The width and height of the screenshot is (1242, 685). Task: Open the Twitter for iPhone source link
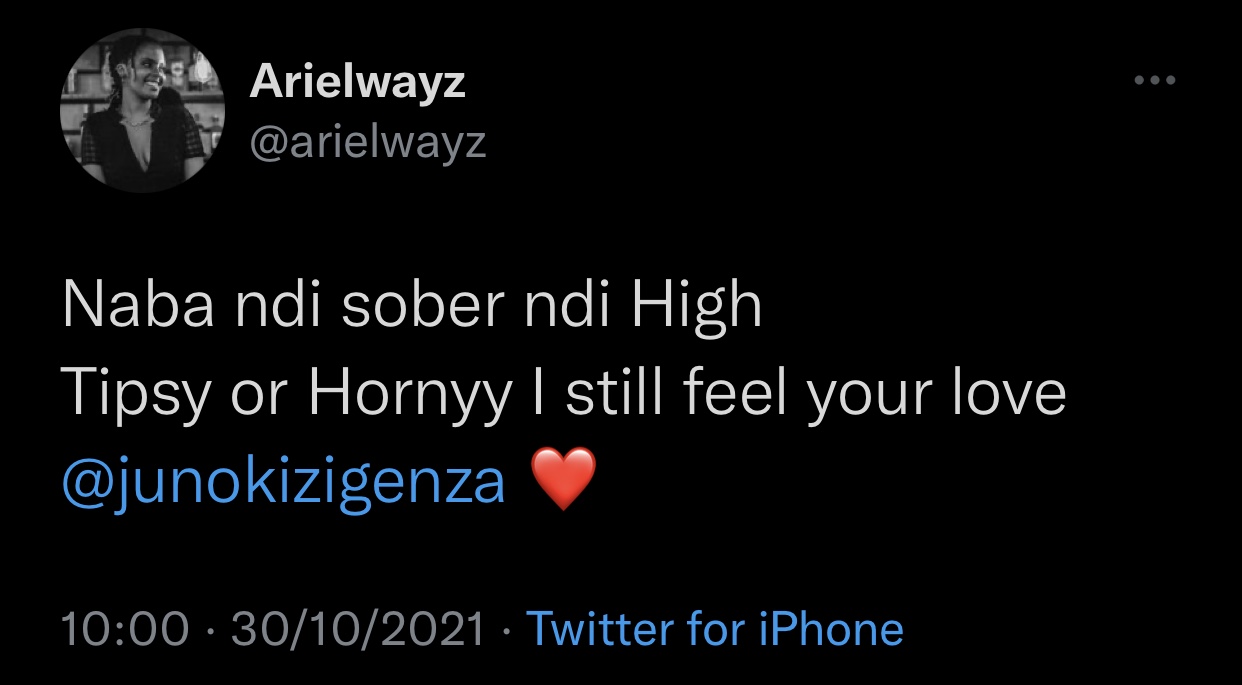(x=714, y=629)
